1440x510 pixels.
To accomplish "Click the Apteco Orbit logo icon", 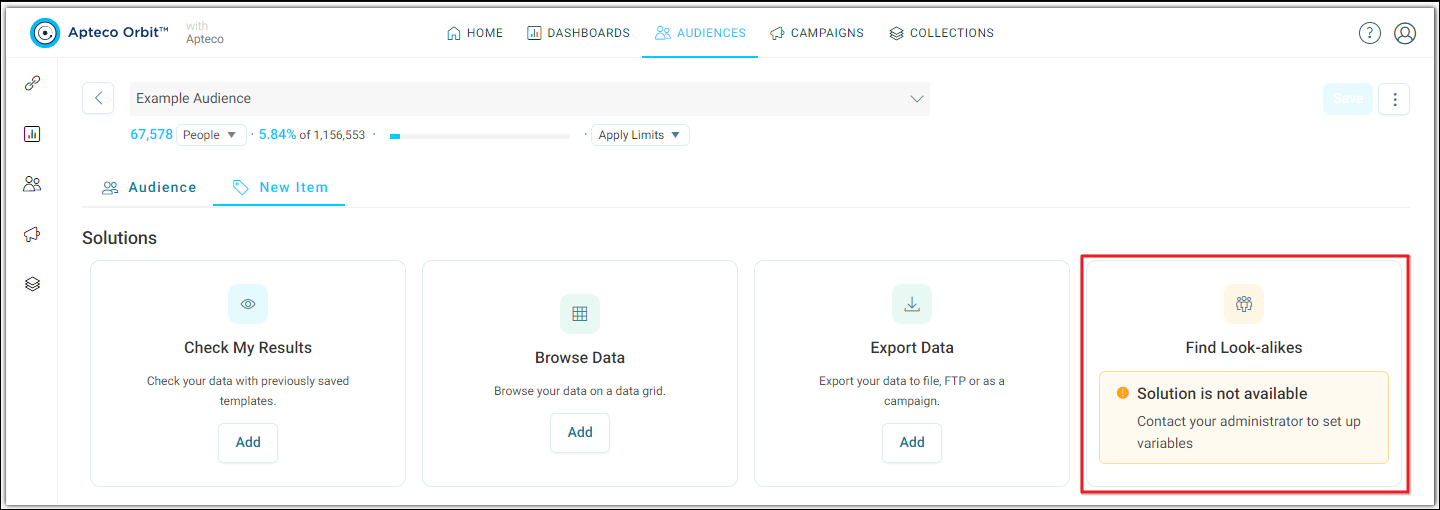I will click(45, 33).
